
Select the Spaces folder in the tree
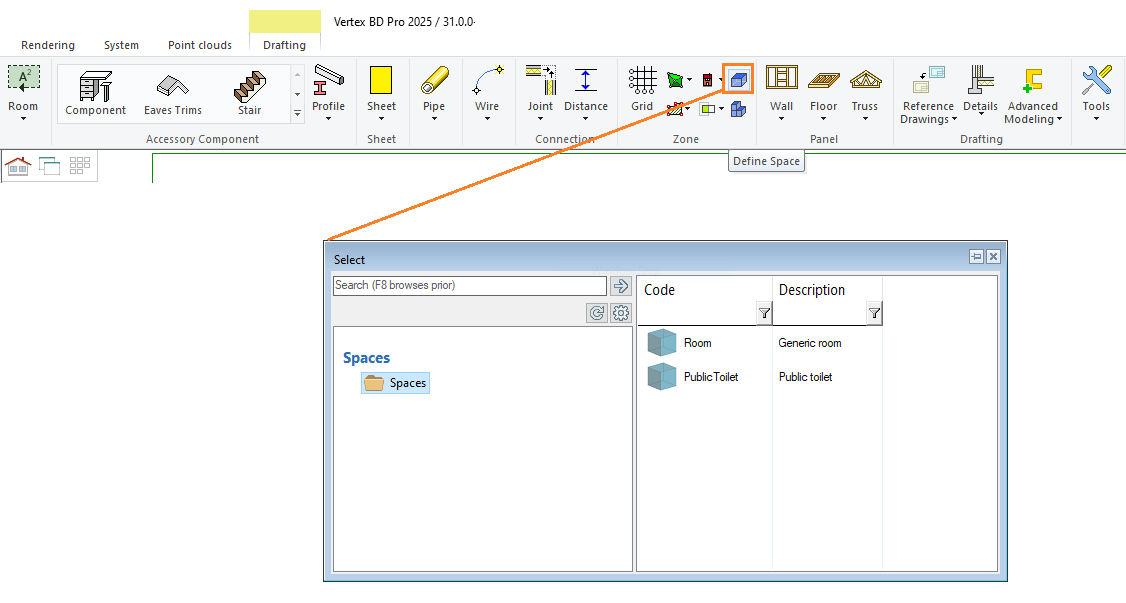[396, 383]
